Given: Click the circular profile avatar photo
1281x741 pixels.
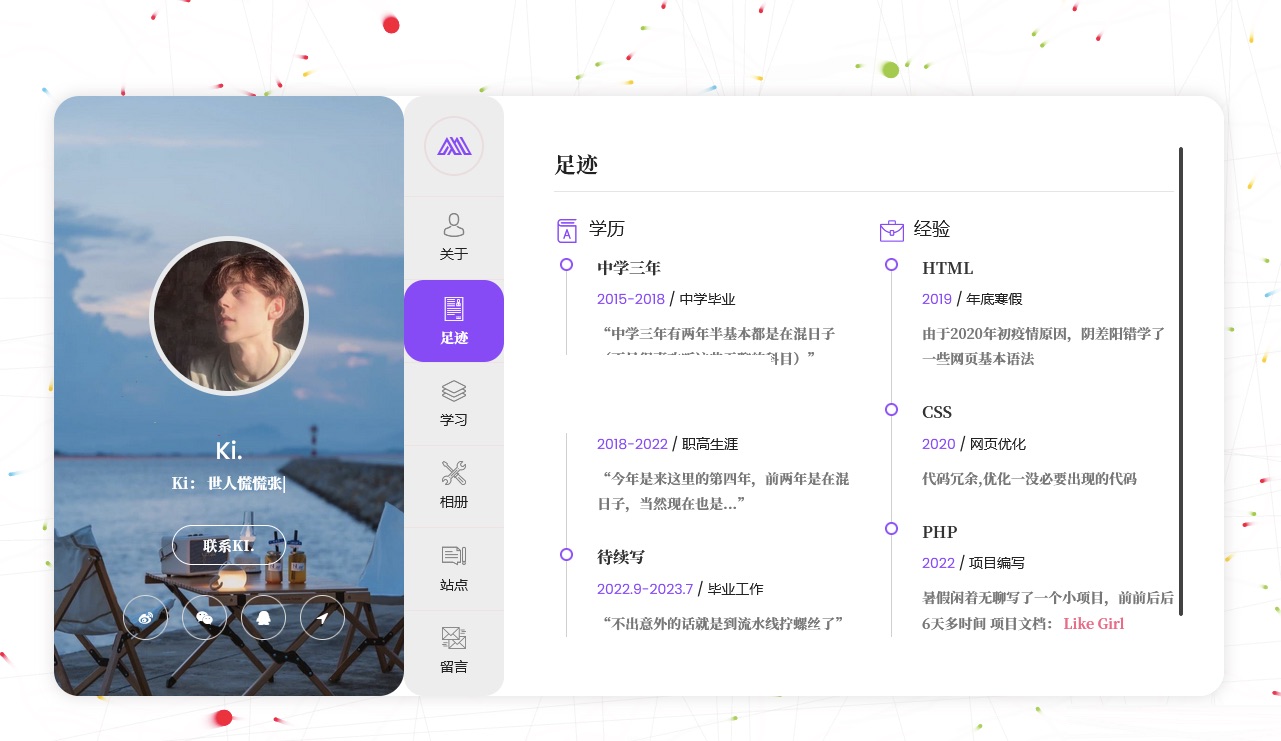Looking at the screenshot, I should point(229,316).
